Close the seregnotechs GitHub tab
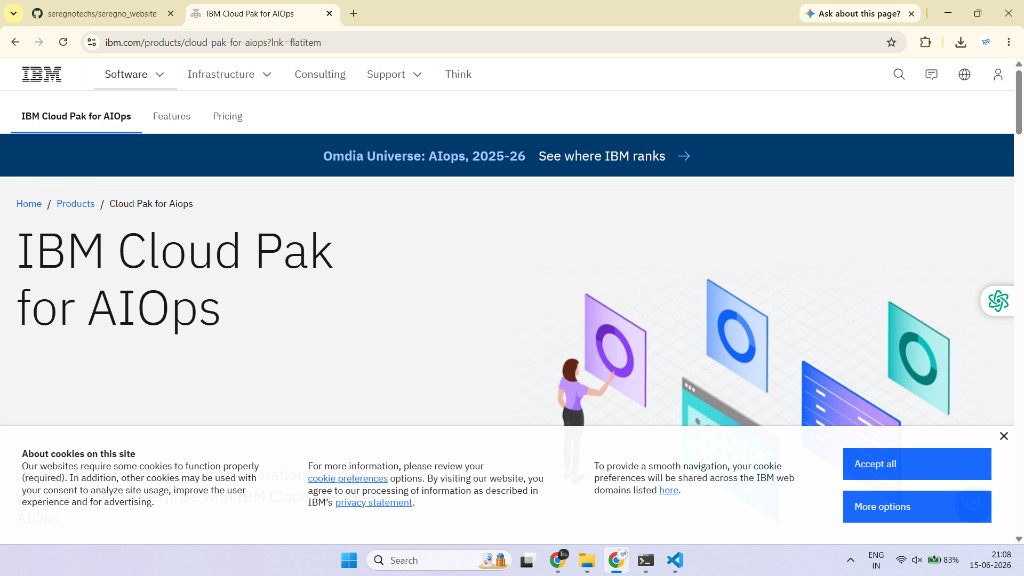Viewport: 1024px width, 576px height. [x=170, y=13]
